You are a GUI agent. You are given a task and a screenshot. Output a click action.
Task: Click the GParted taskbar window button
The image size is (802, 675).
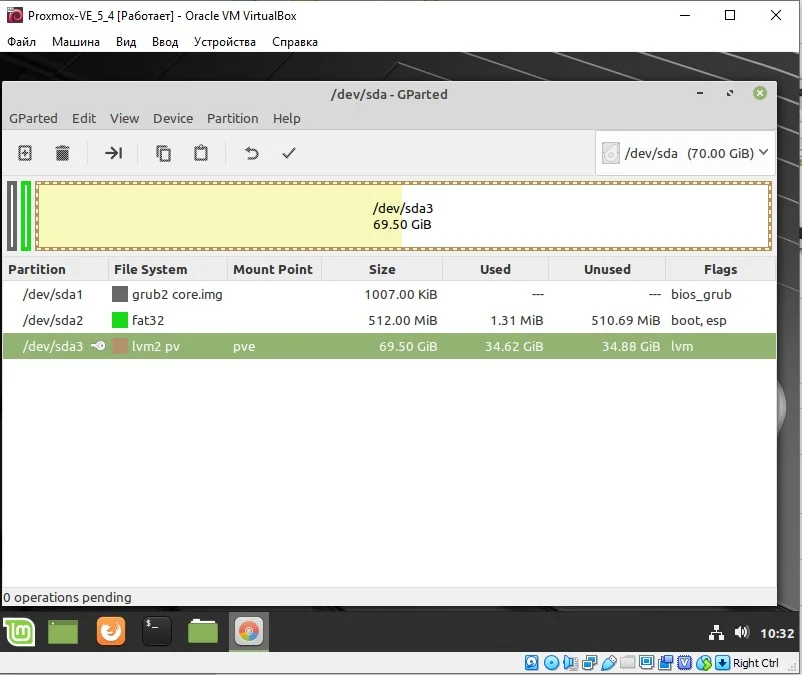[x=249, y=632]
